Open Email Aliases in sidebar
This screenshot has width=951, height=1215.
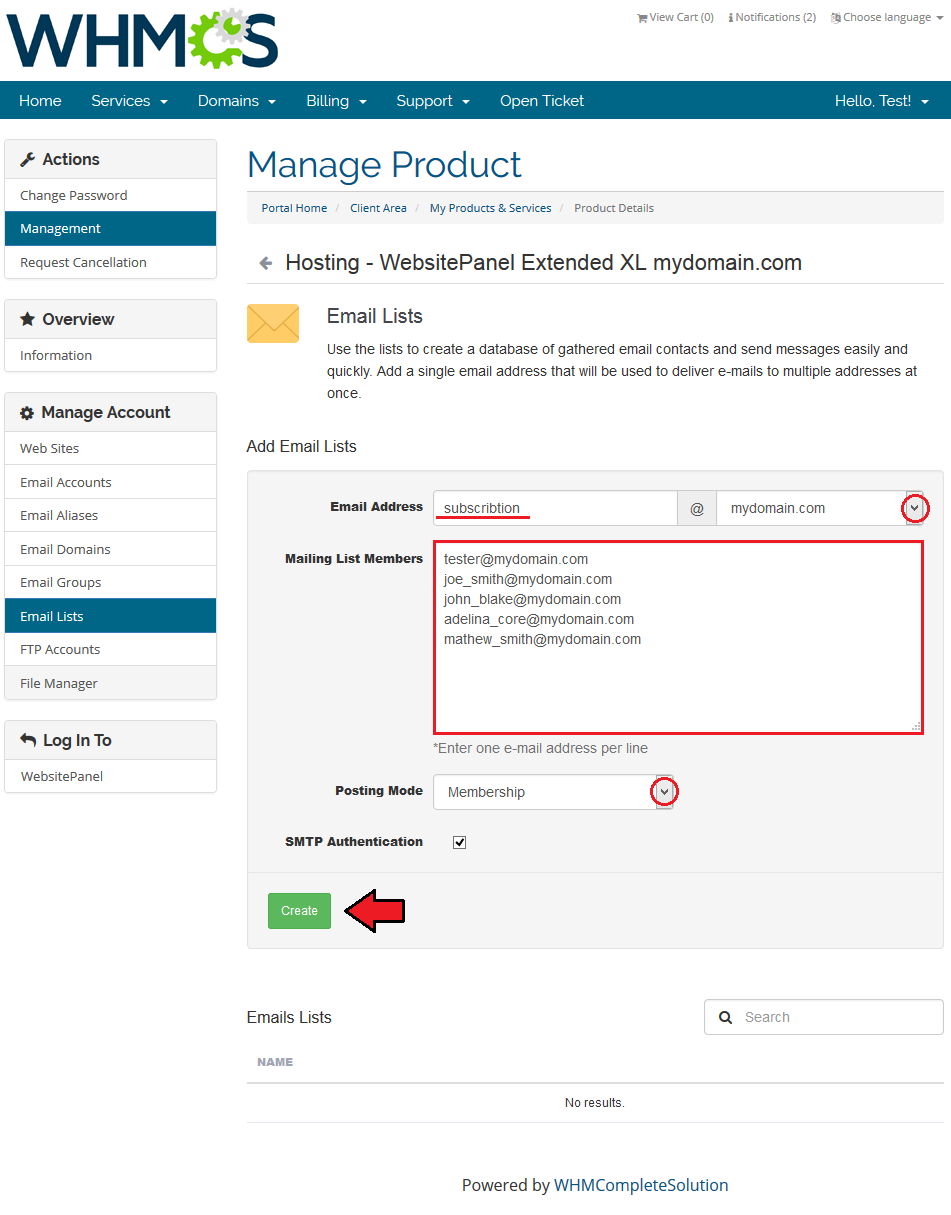pos(111,515)
